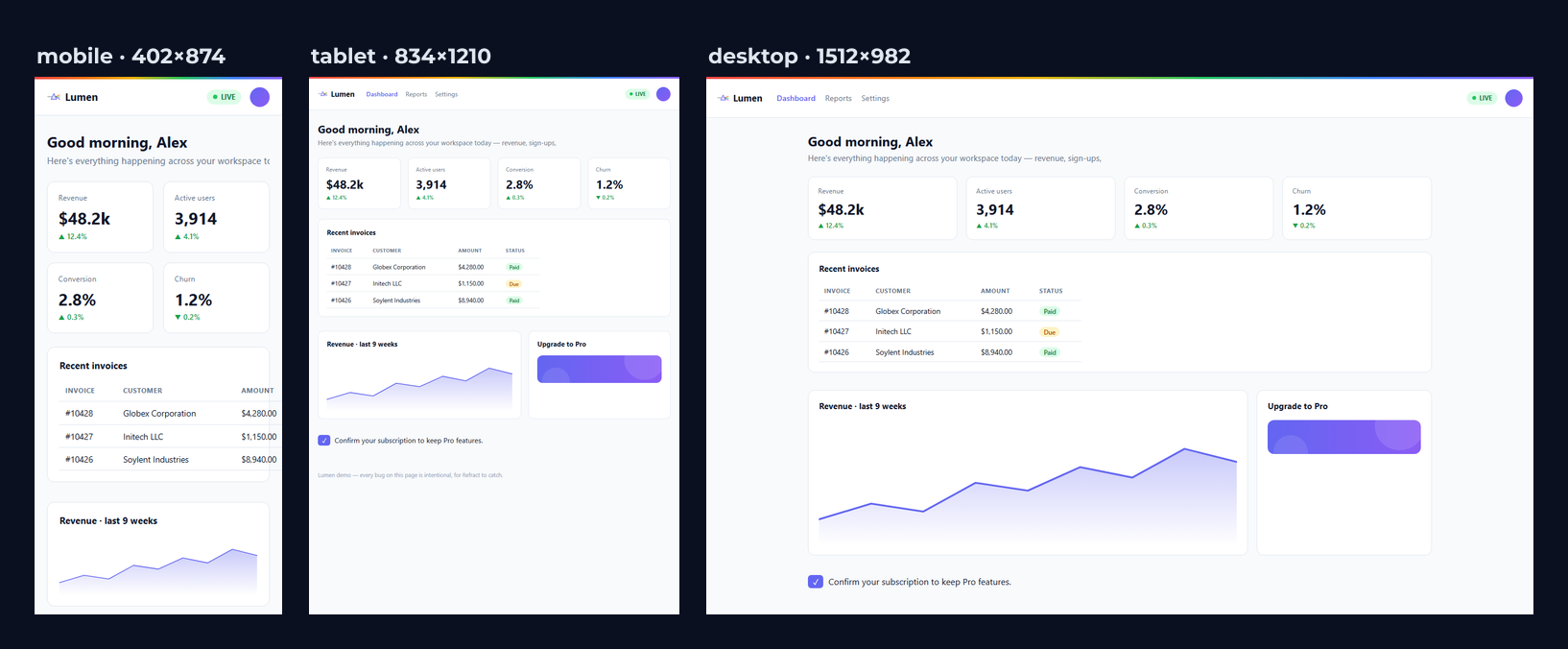The width and height of the screenshot is (1568, 649).
Task: Open Settings nav link in desktop view
Action: coord(875,98)
